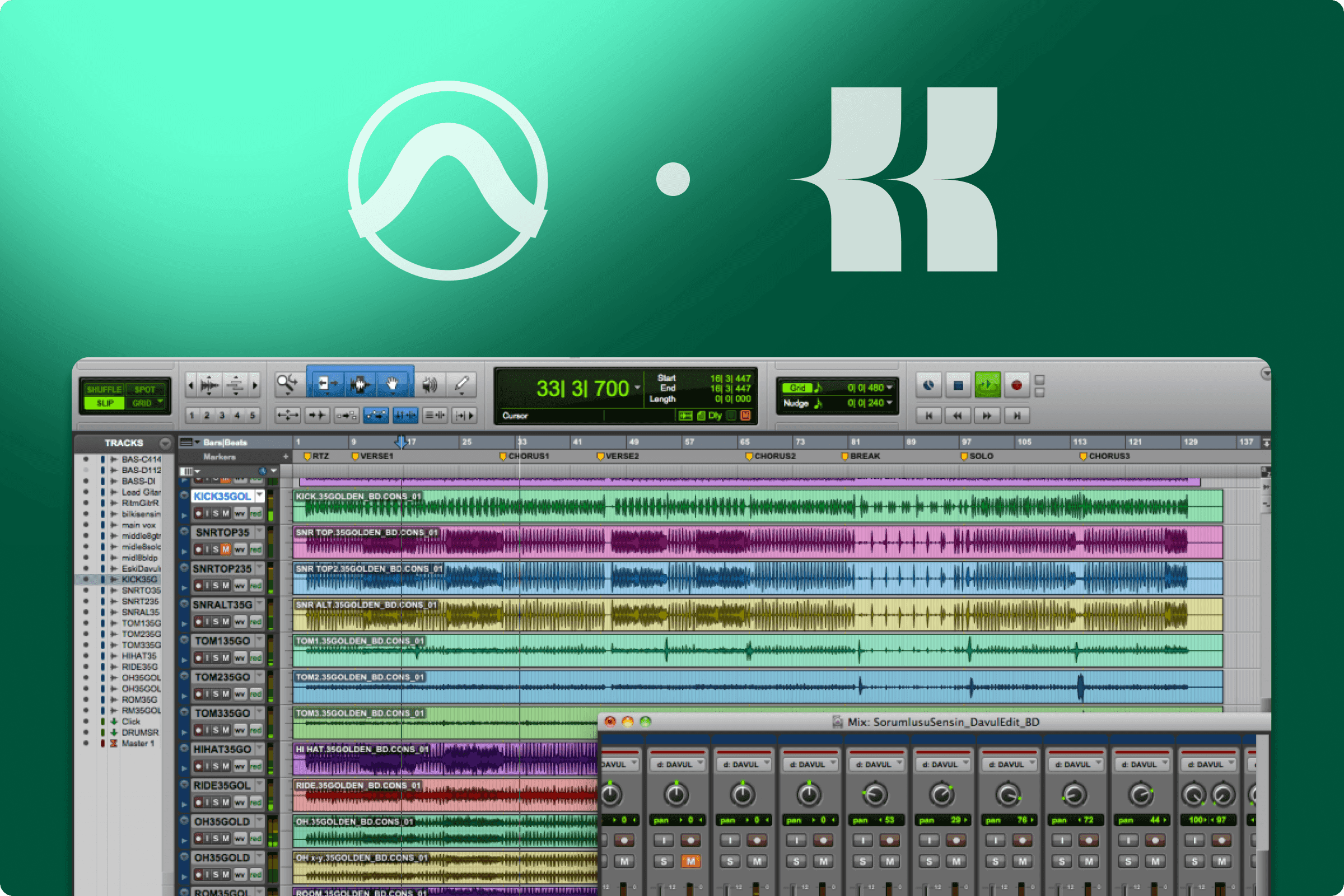
Task: Enable Shuffle edit mode
Action: [104, 389]
